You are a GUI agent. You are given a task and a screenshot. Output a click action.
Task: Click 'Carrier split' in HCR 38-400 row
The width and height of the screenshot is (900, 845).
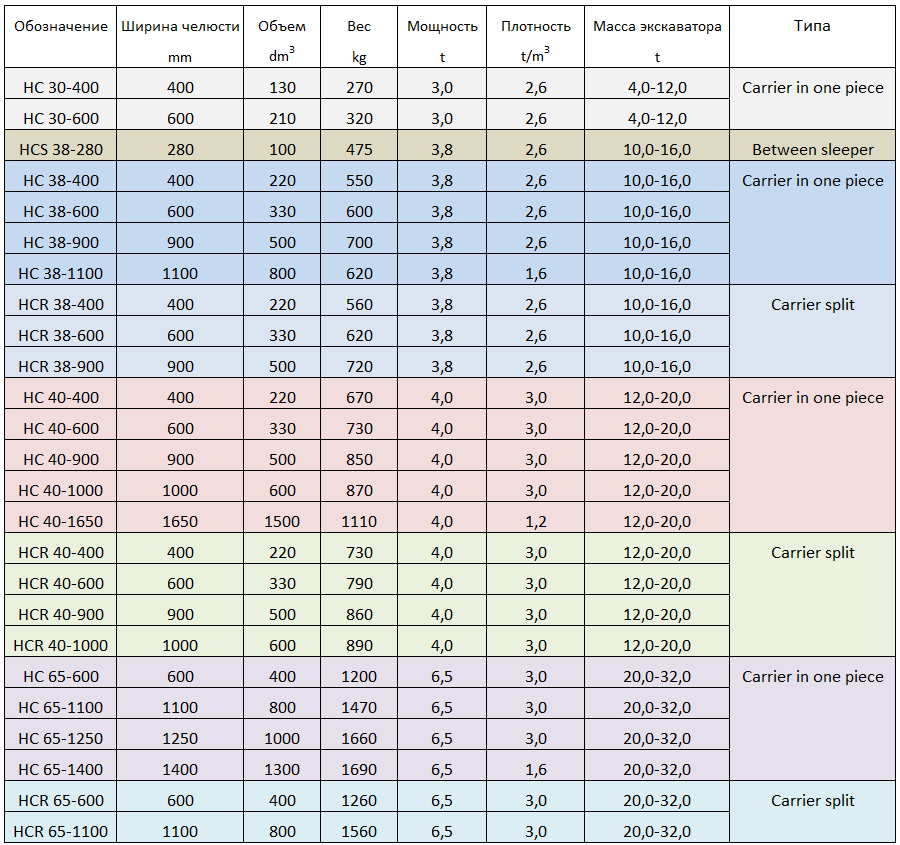pos(813,304)
